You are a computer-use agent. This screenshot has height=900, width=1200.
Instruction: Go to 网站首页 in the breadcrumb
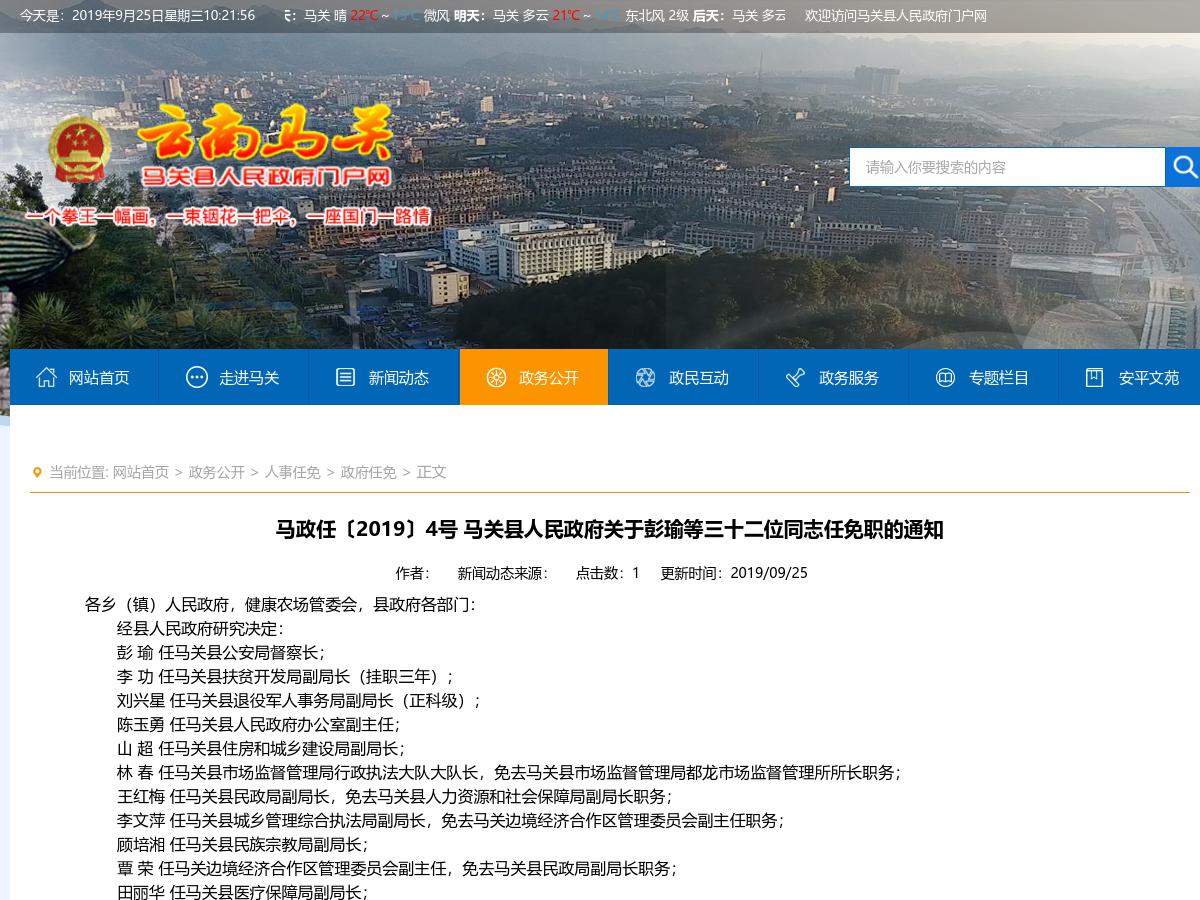click(x=141, y=472)
